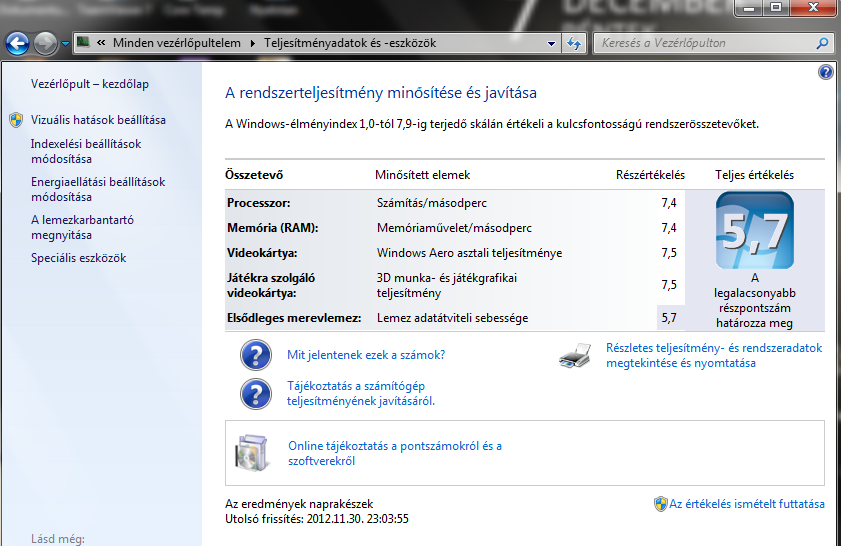The image size is (841, 546).
Task: Open 'Indexelési beállítások módosítása'
Action: coord(86,151)
